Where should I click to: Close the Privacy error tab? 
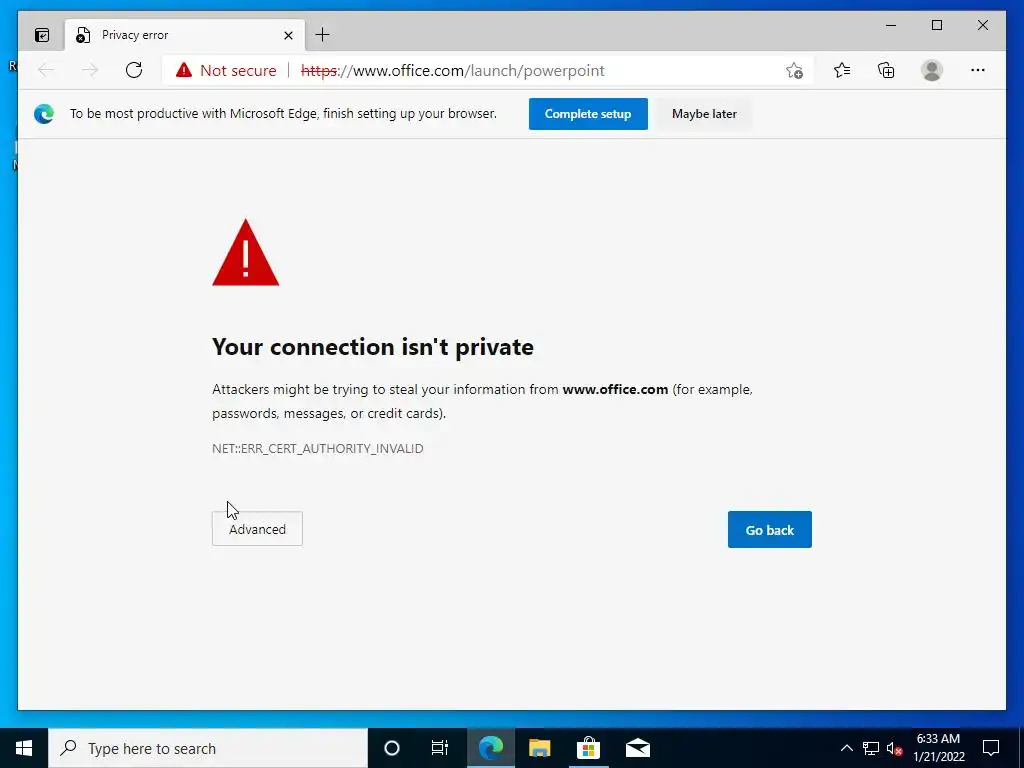click(x=288, y=35)
